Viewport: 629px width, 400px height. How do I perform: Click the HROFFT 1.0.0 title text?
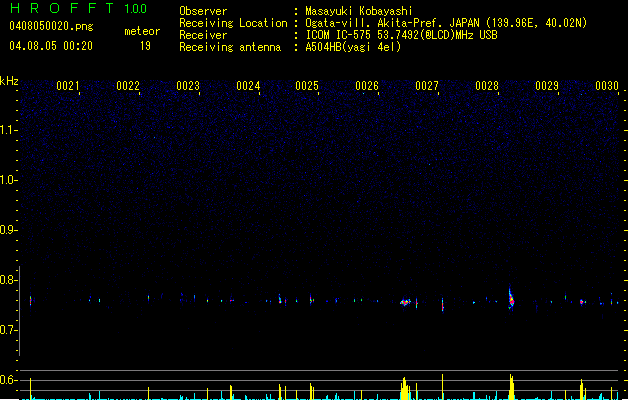point(79,8)
